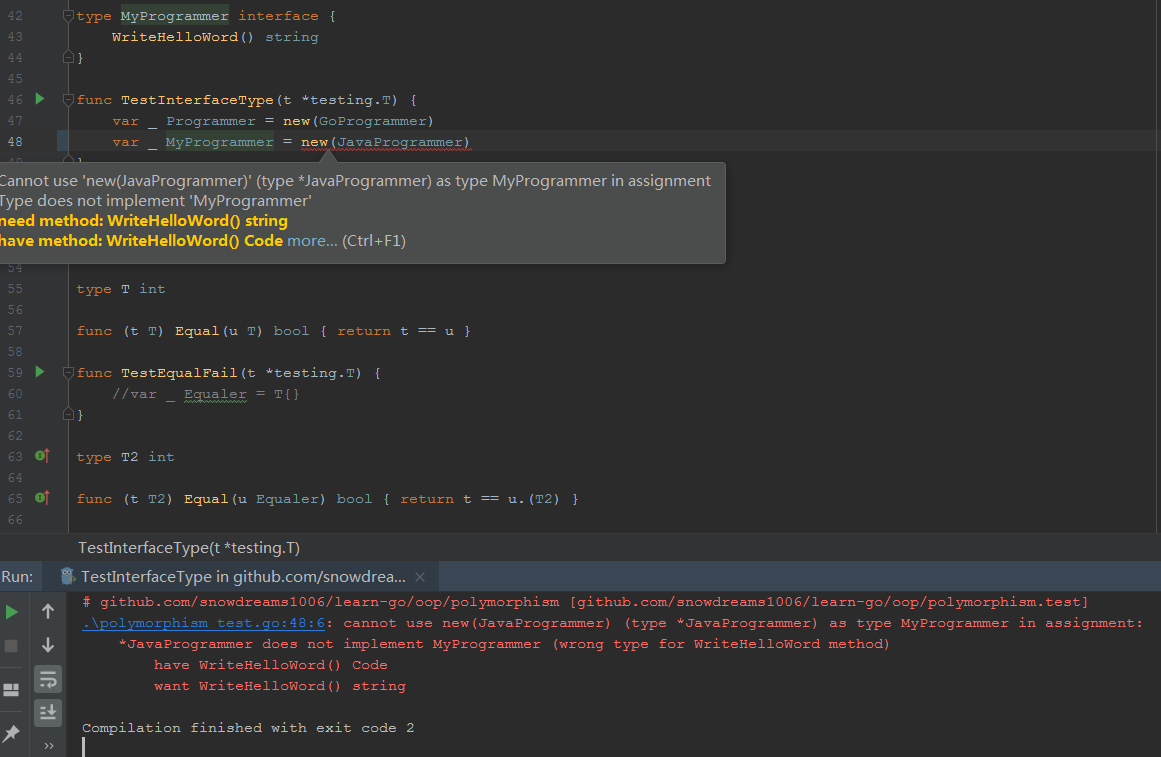
Task: Collapse the TestInterfaceType function block
Action: [x=66, y=99]
